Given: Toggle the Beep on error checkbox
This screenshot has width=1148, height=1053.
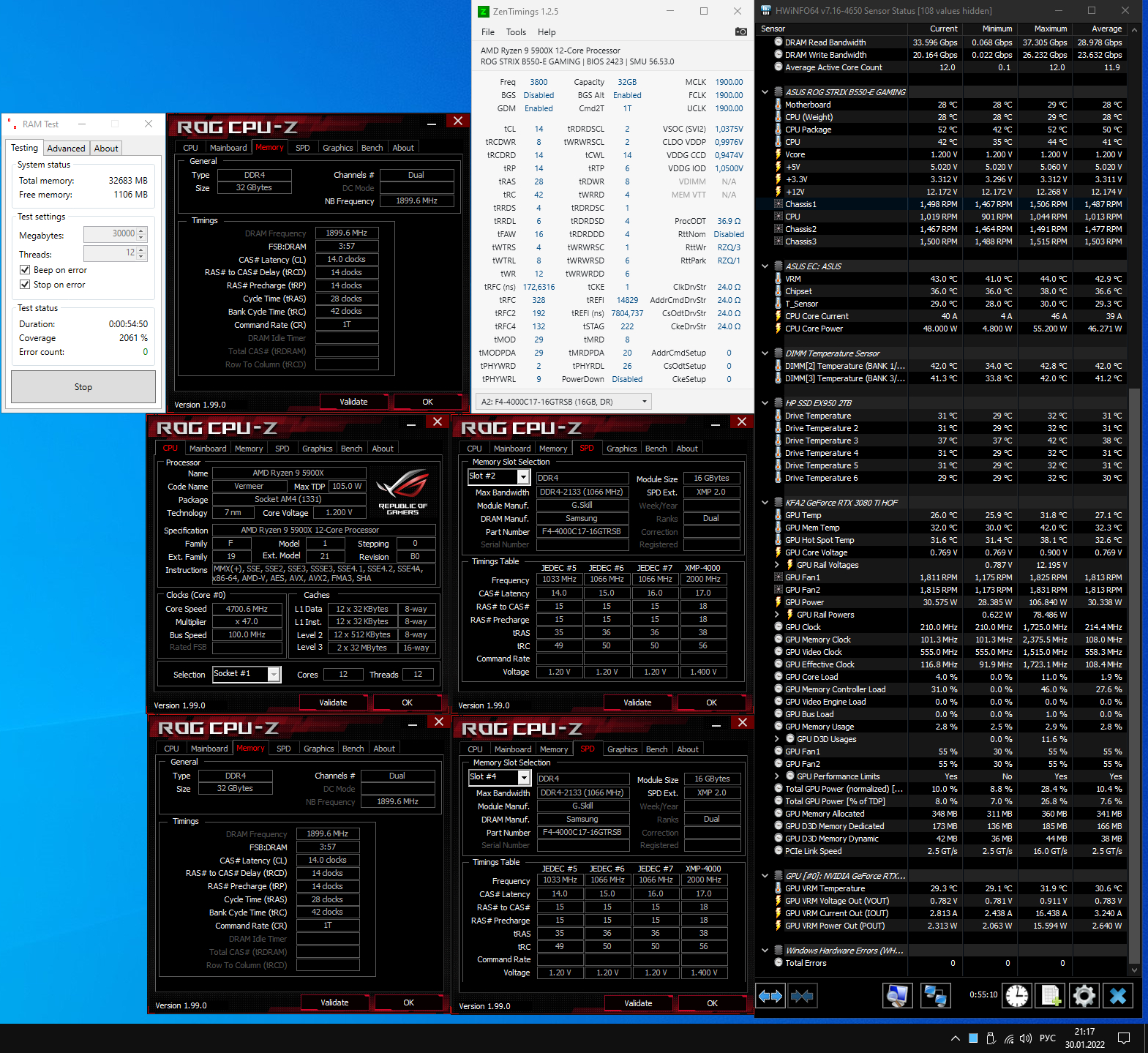Looking at the screenshot, I should coord(25,270).
